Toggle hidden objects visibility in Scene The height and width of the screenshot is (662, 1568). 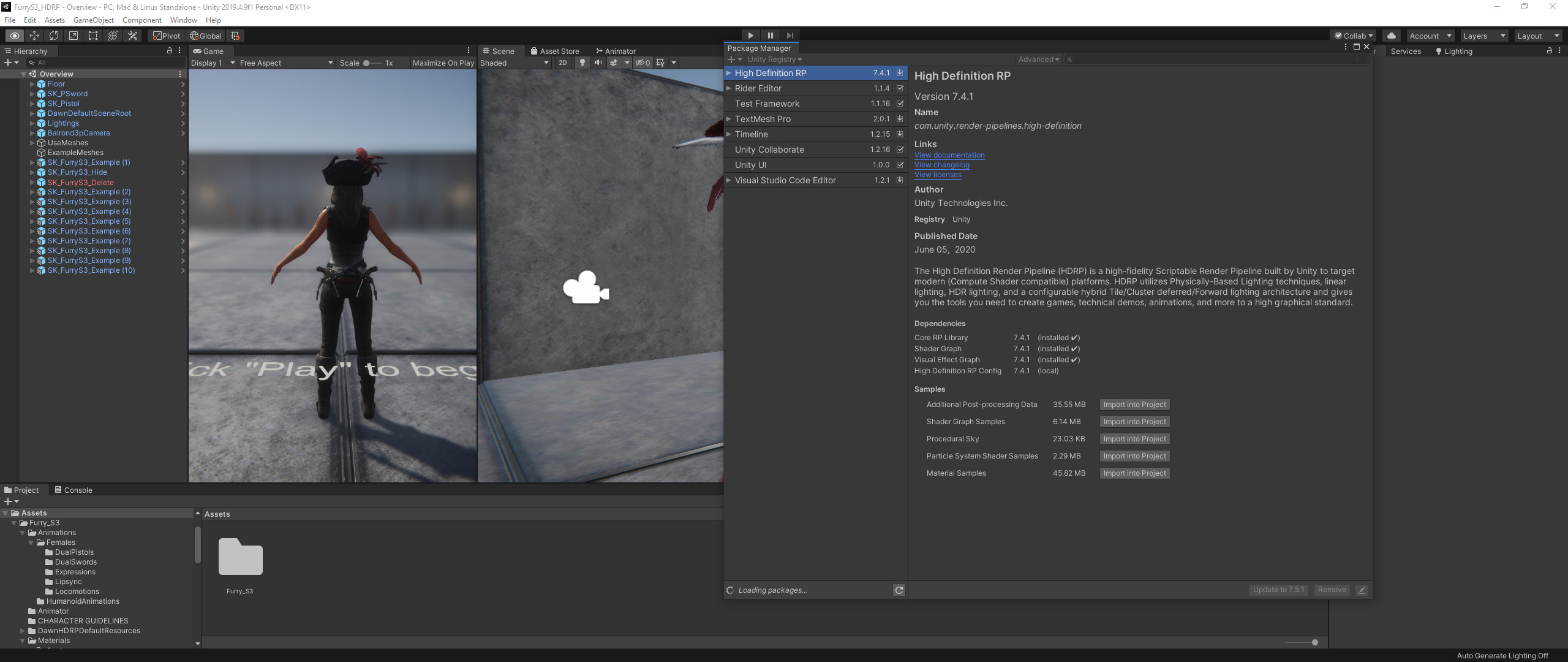643,63
